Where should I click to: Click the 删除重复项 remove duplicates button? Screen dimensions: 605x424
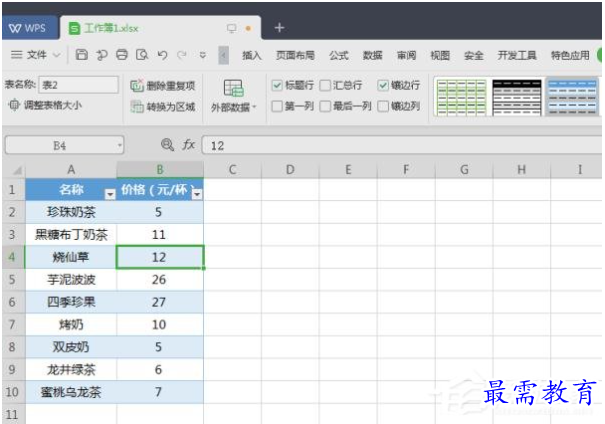[163, 86]
